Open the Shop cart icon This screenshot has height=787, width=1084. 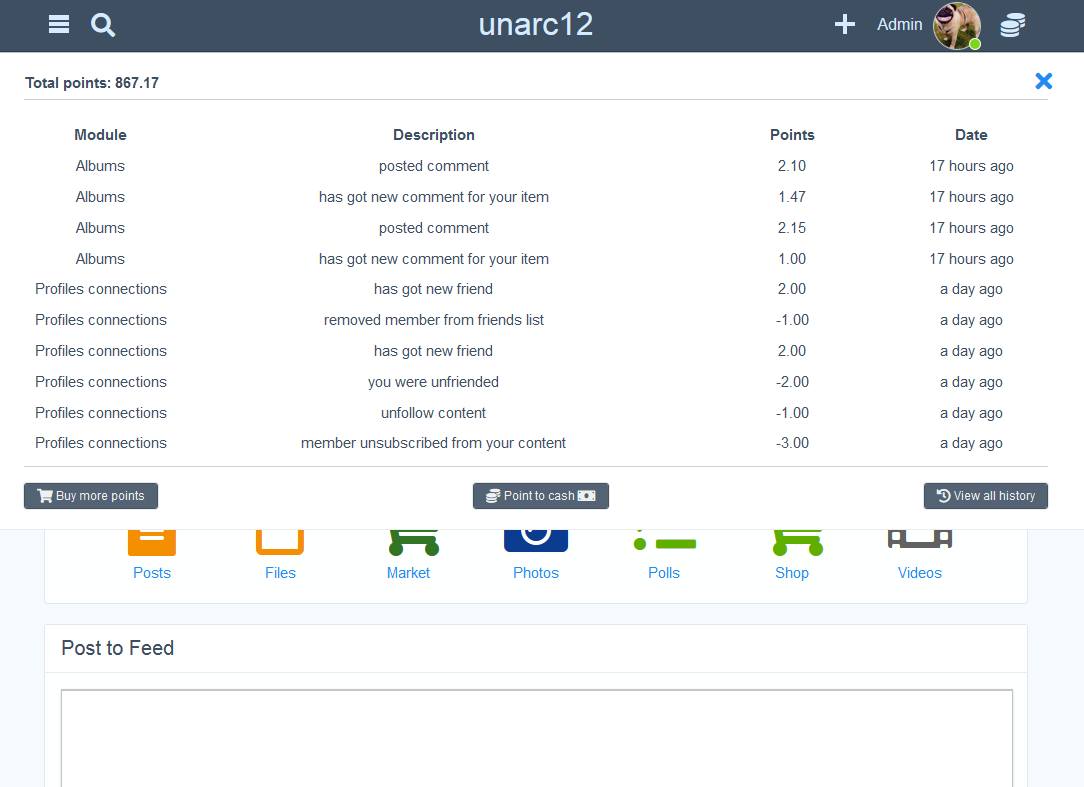click(x=796, y=542)
